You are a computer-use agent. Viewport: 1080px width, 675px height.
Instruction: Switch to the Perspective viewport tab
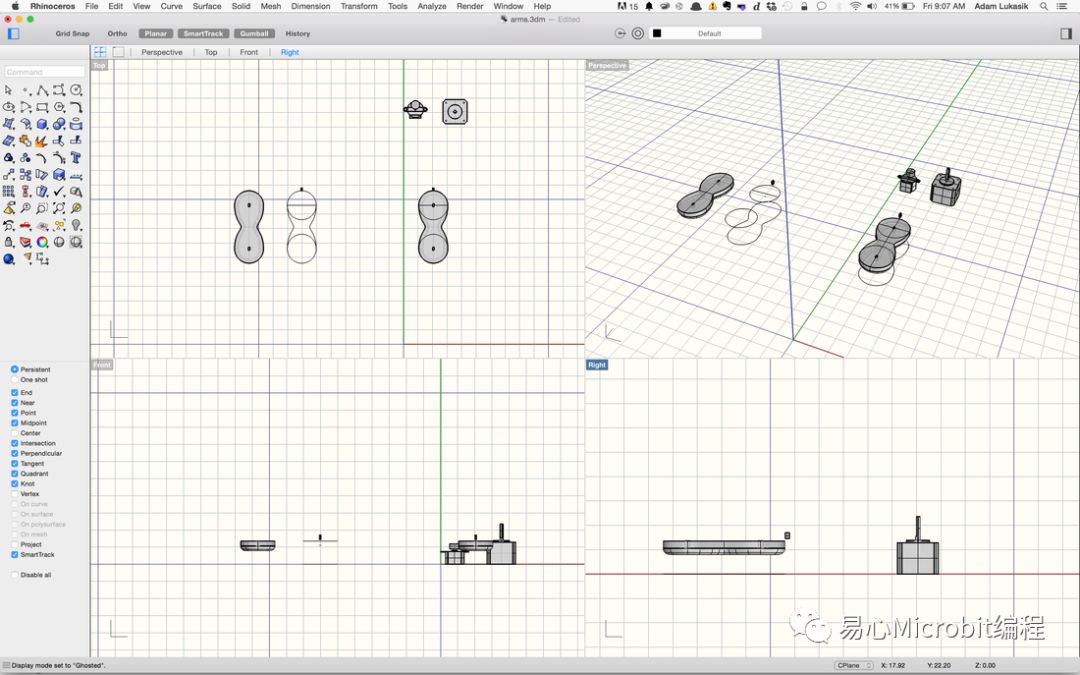pyautogui.click(x=162, y=52)
